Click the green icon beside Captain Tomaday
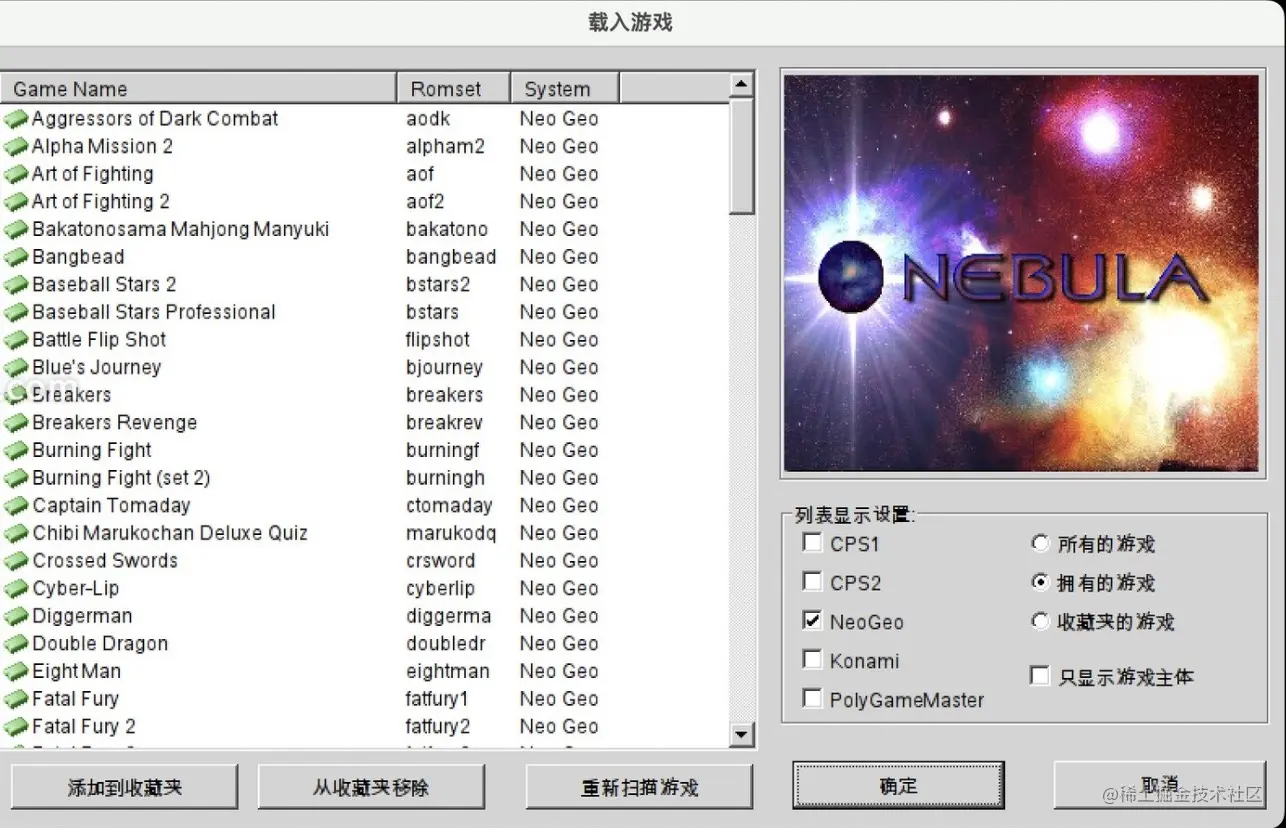Viewport: 1286px width, 828px height. click(x=17, y=505)
